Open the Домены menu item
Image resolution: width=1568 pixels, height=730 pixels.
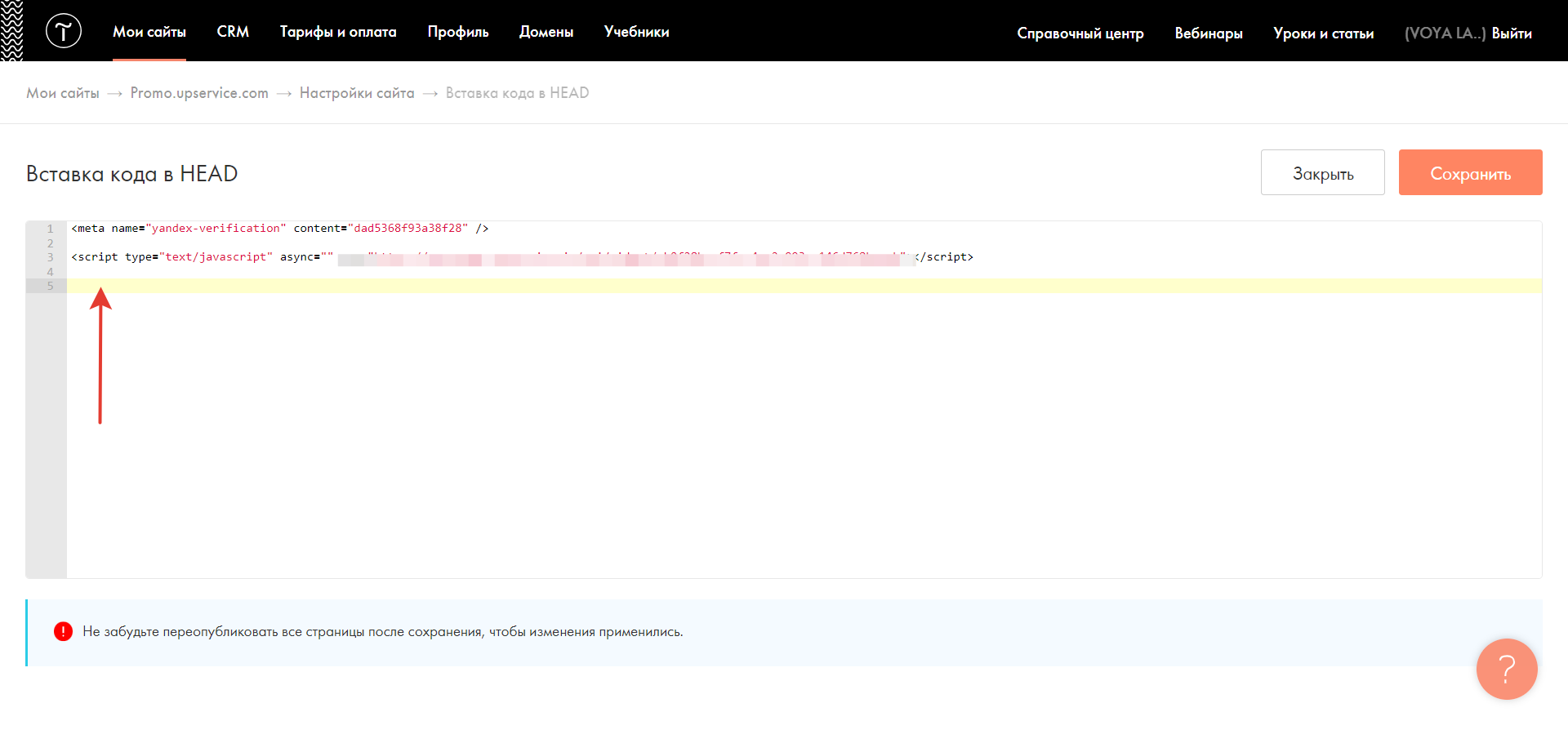(546, 32)
